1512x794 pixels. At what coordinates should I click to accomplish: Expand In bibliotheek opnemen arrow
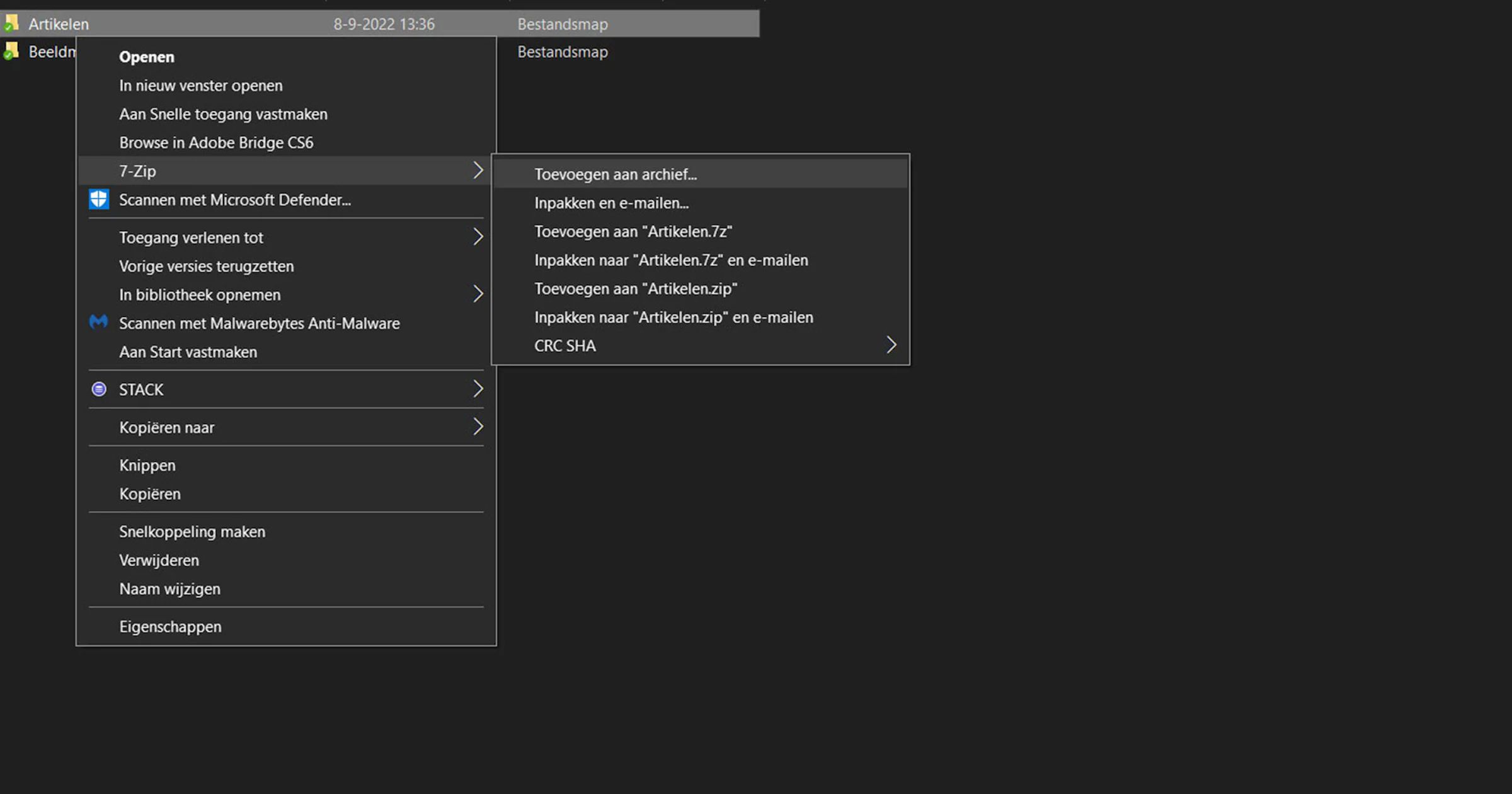click(x=478, y=294)
